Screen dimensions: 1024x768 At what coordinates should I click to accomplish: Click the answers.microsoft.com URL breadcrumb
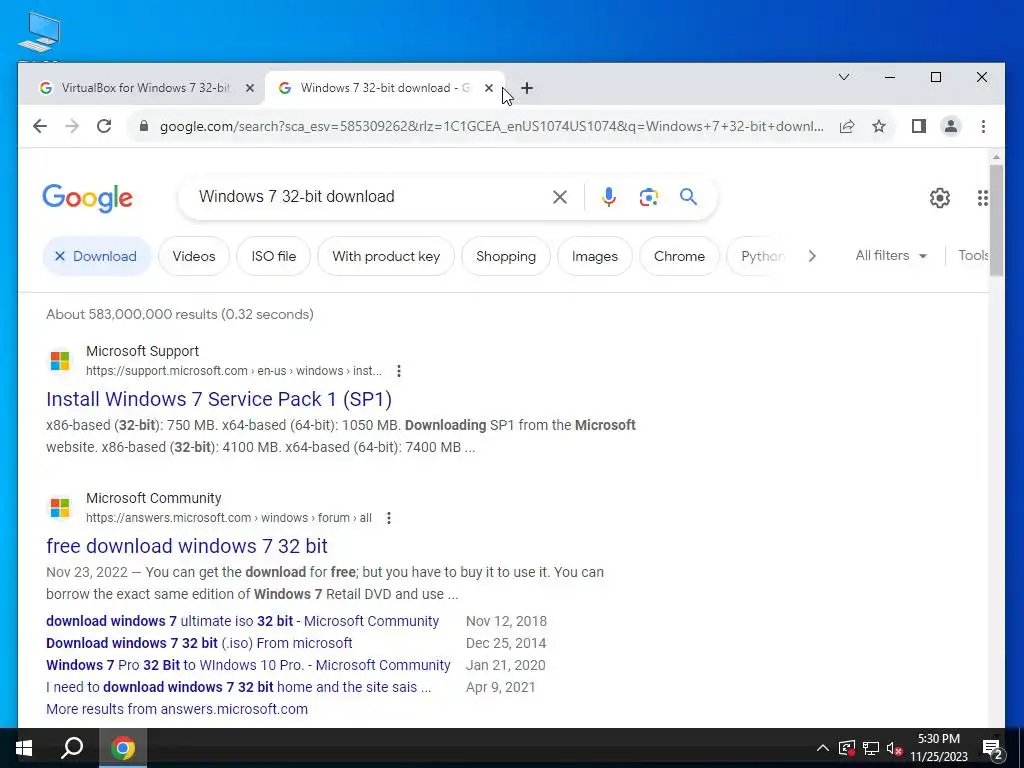coord(229,518)
